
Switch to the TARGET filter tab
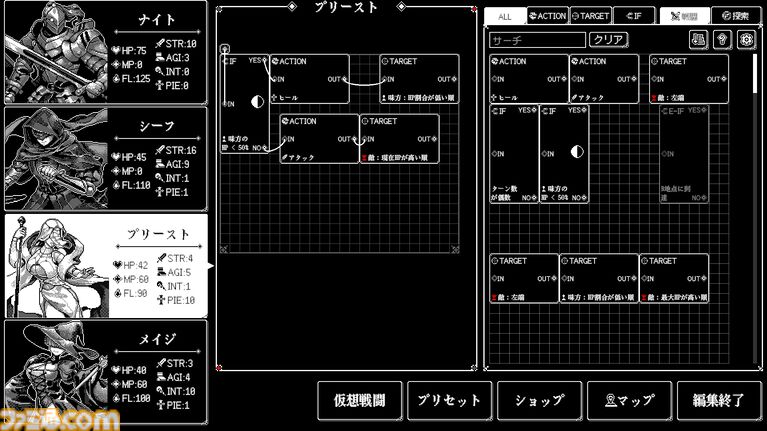coord(590,16)
